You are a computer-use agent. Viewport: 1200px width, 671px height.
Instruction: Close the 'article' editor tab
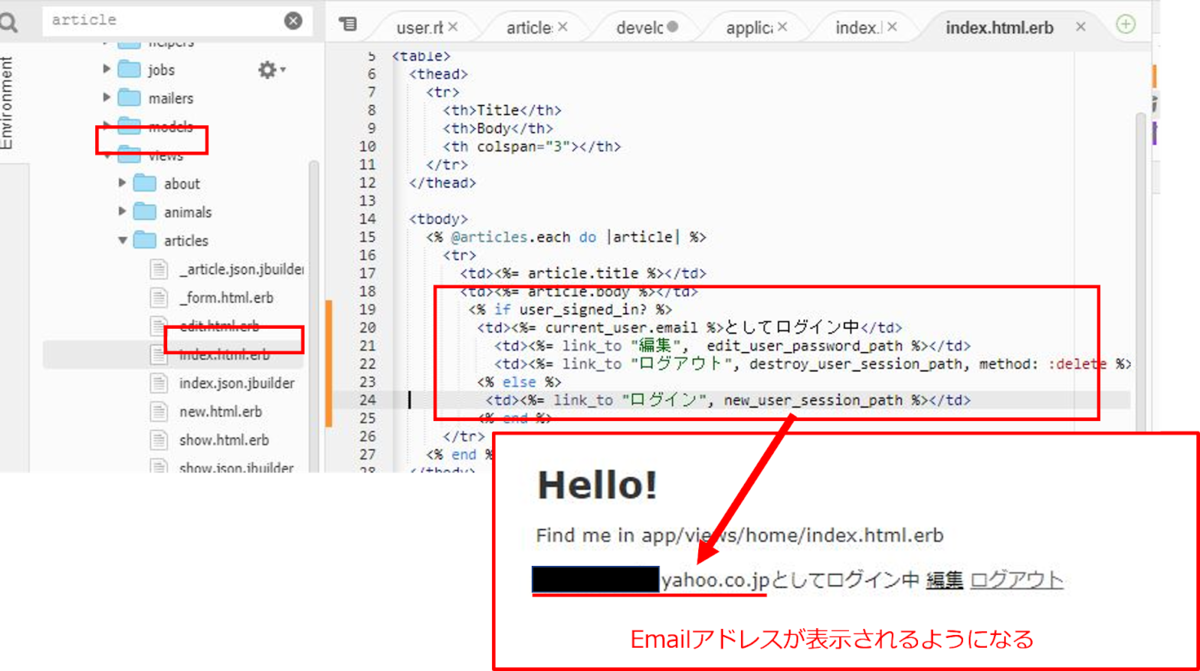562,27
